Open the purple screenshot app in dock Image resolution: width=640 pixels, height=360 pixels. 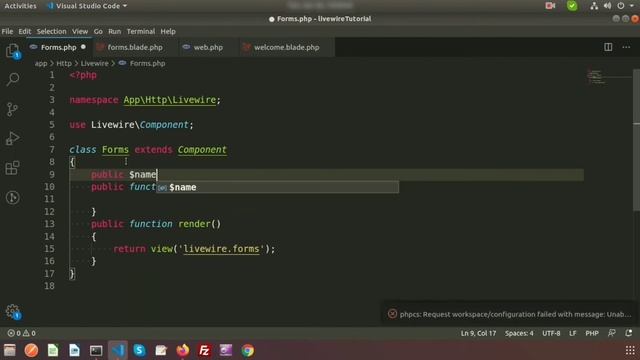tap(226, 350)
